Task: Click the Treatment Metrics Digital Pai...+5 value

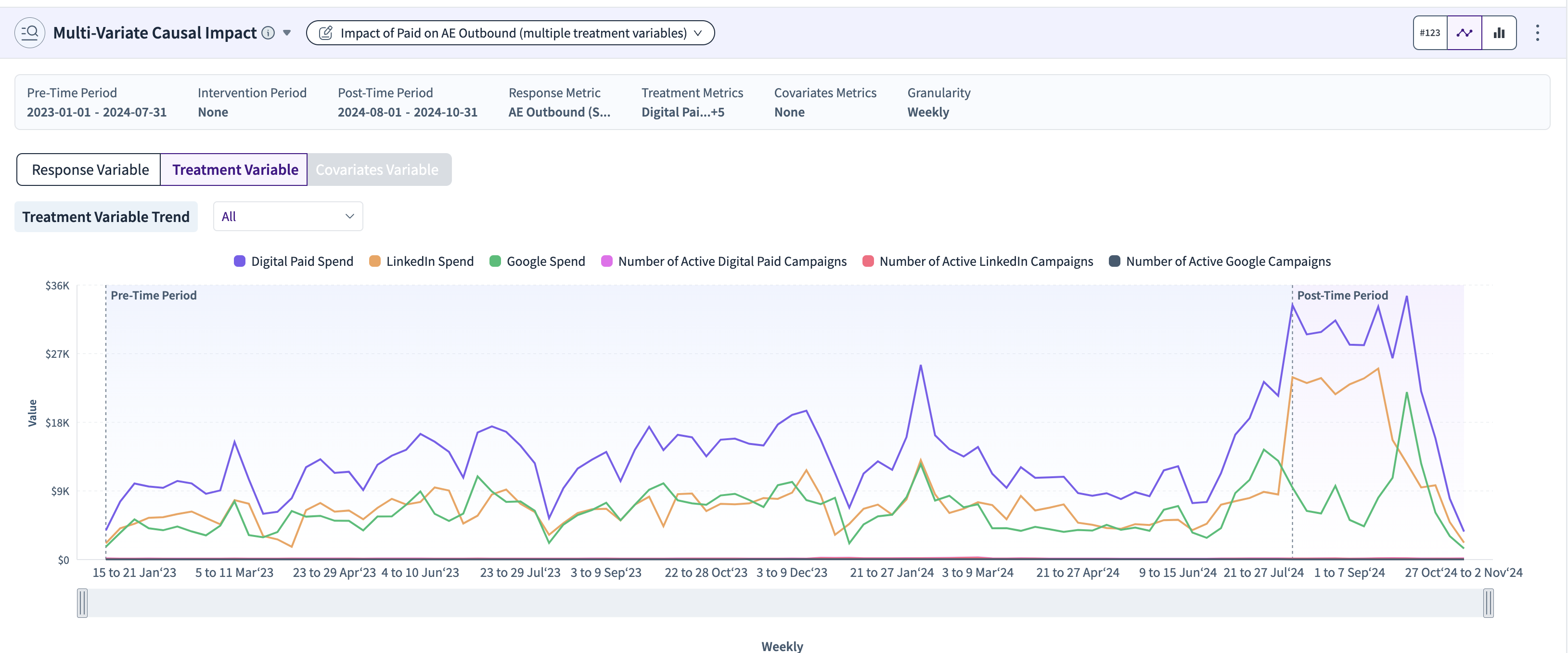Action: coord(682,112)
